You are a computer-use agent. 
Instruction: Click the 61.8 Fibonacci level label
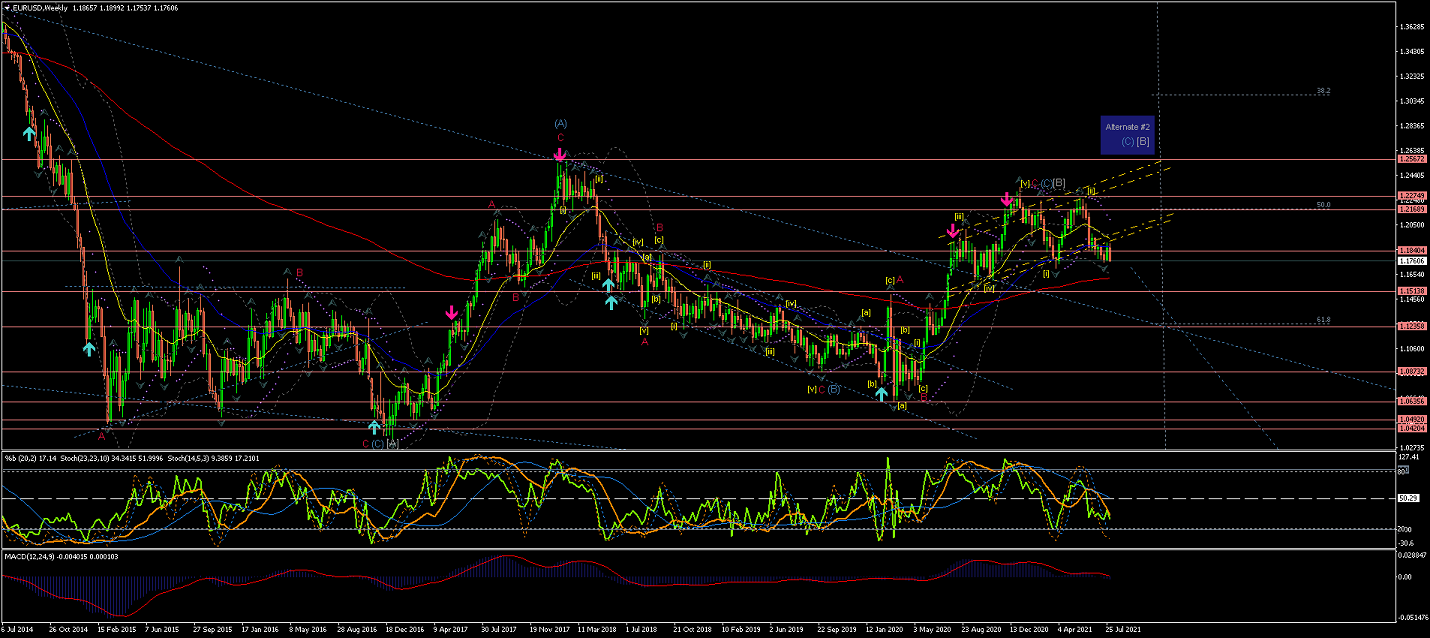[1323, 321]
